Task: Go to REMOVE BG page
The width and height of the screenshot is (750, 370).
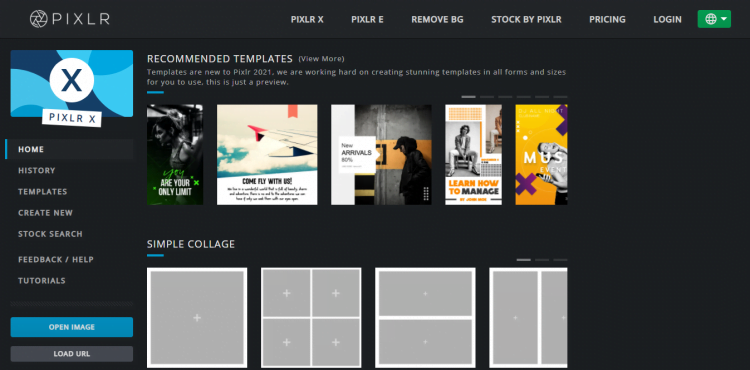Action: (x=437, y=20)
